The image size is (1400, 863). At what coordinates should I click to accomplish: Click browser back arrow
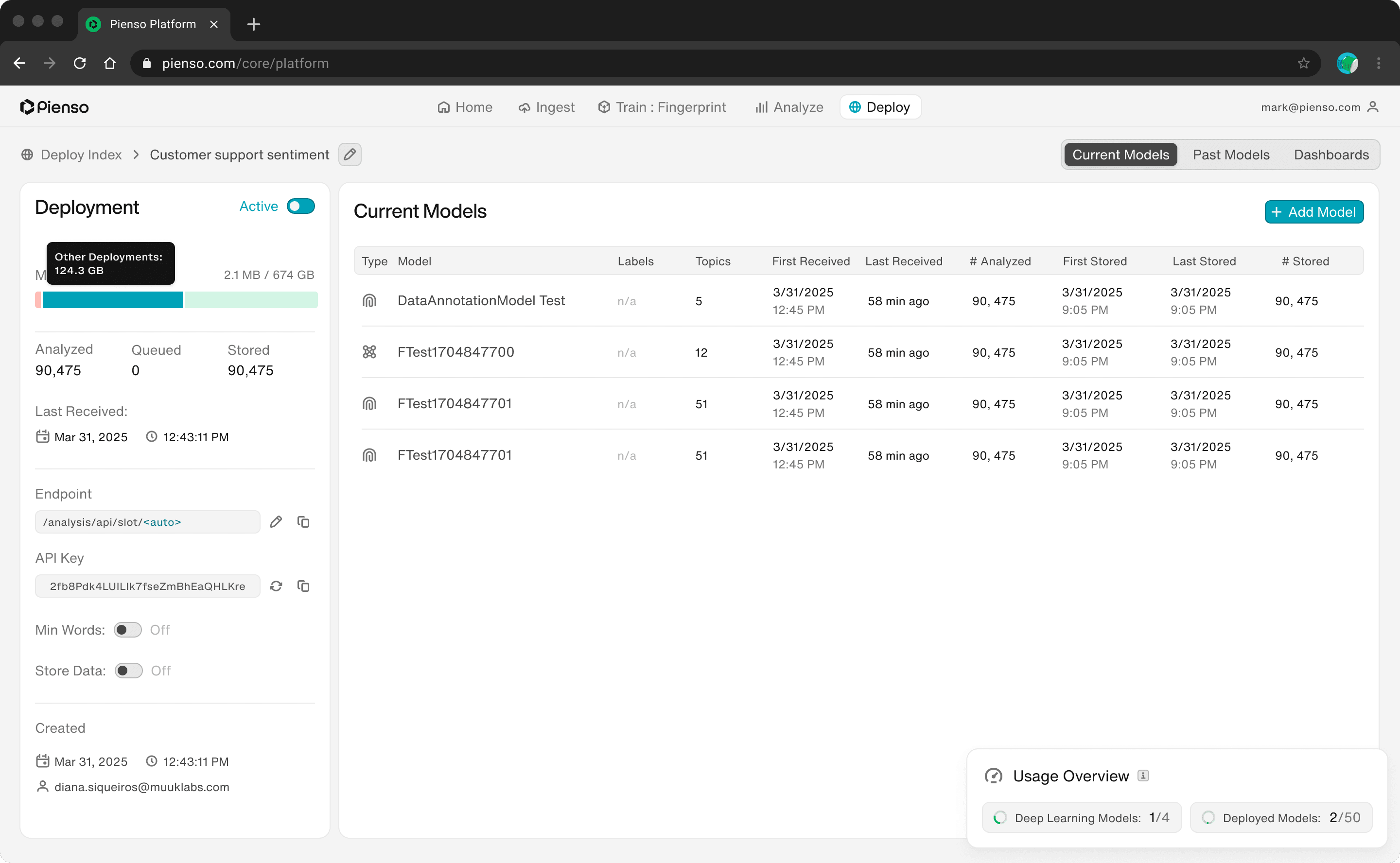(x=19, y=63)
